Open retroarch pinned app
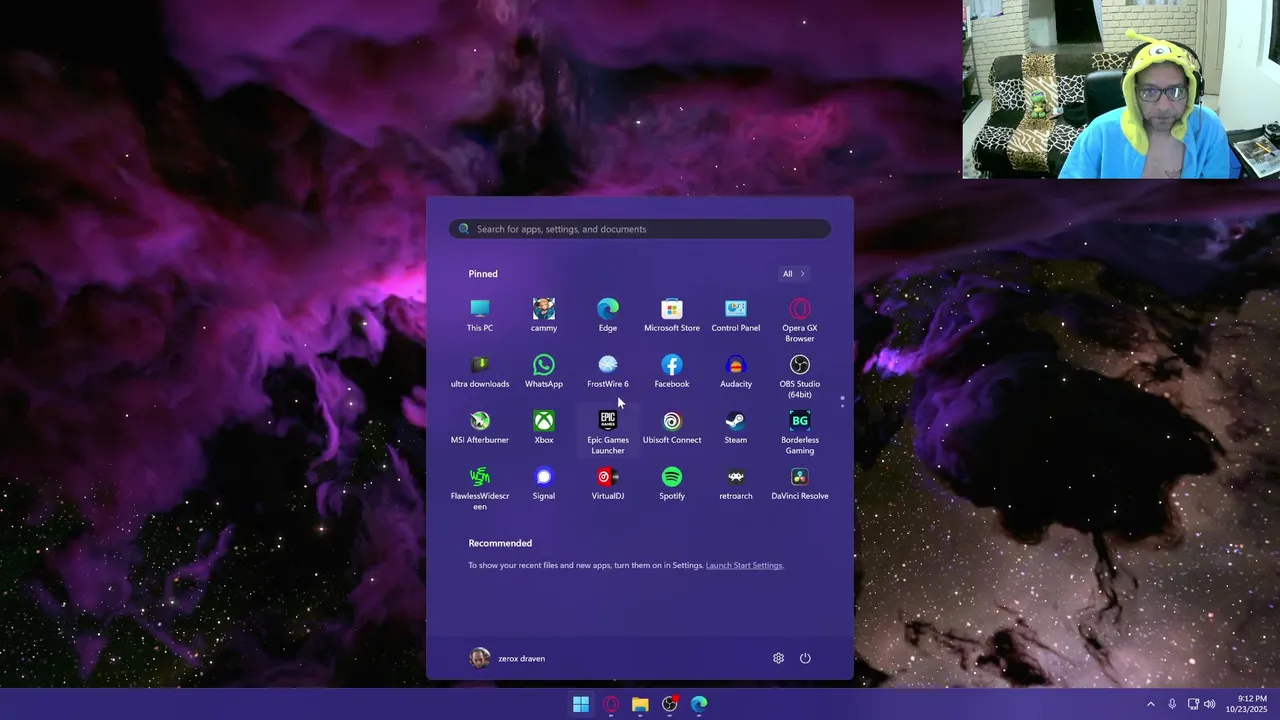The height and width of the screenshot is (720, 1280). pyautogui.click(x=736, y=484)
